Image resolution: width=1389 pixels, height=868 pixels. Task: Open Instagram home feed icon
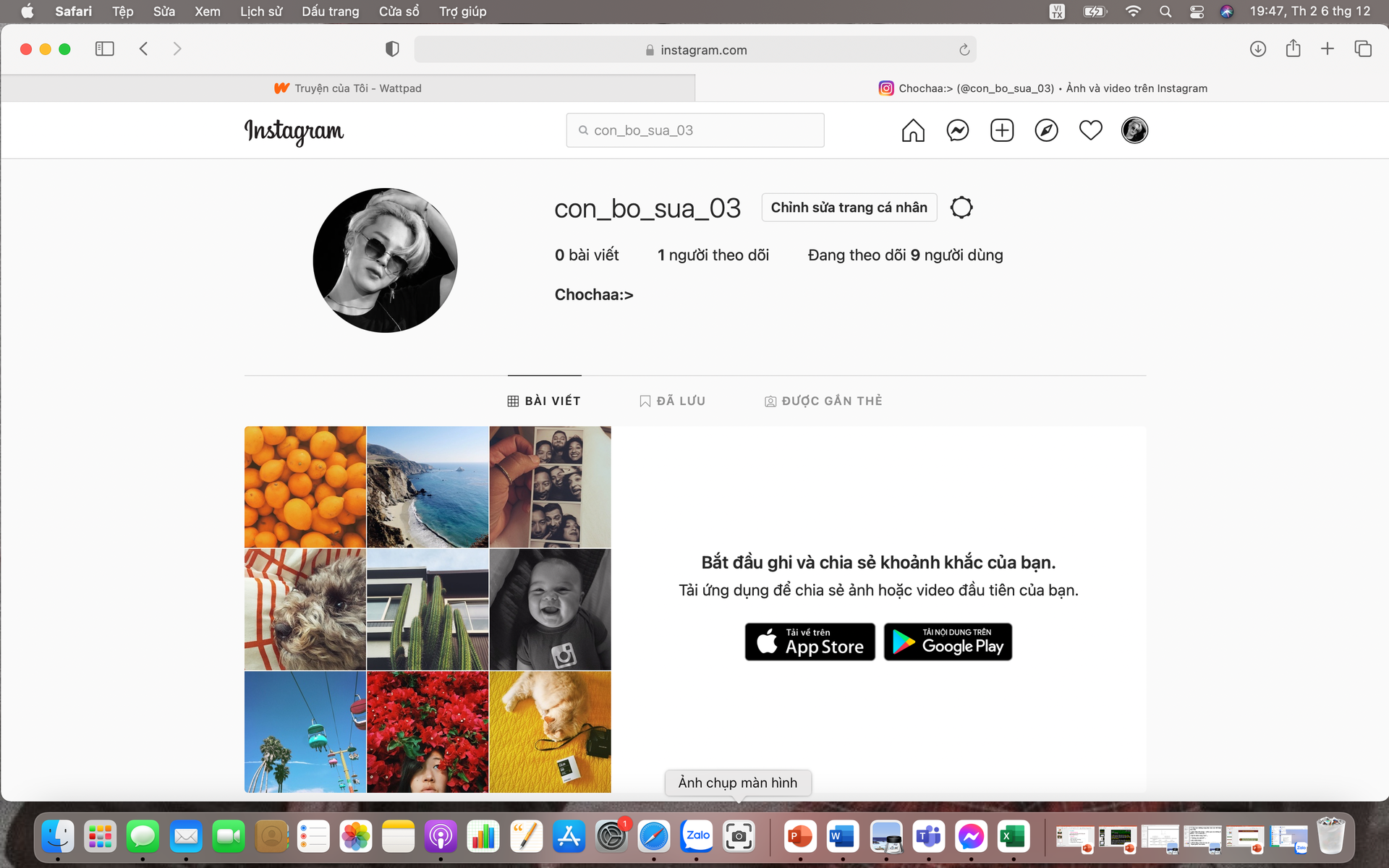[913, 130]
